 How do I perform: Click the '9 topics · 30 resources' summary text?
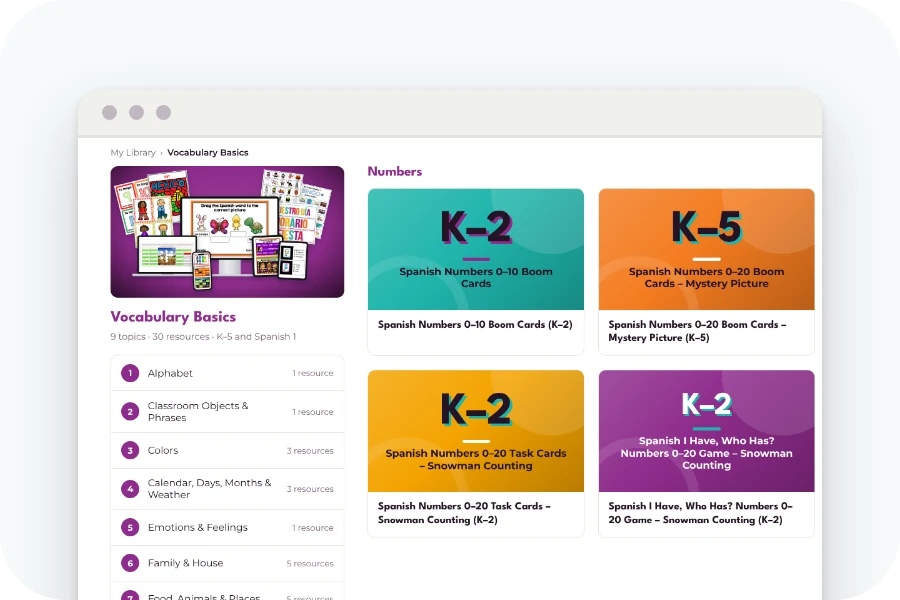pyautogui.click(x=203, y=337)
